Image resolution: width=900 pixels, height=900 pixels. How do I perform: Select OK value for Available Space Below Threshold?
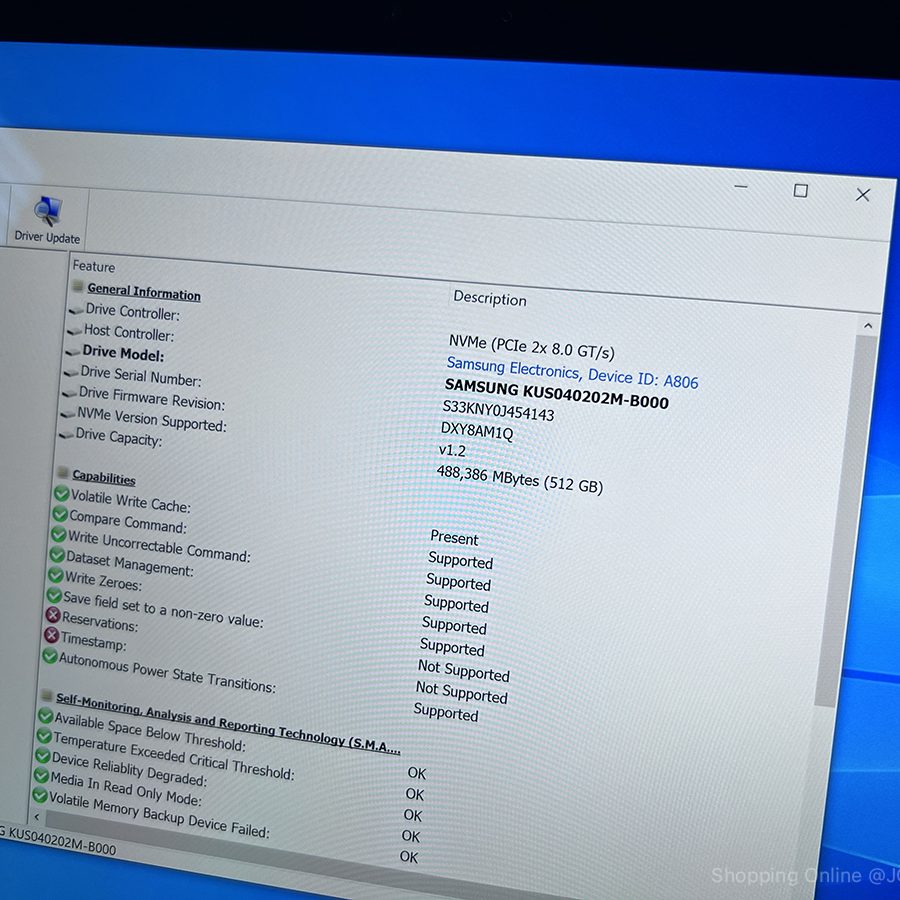(417, 773)
